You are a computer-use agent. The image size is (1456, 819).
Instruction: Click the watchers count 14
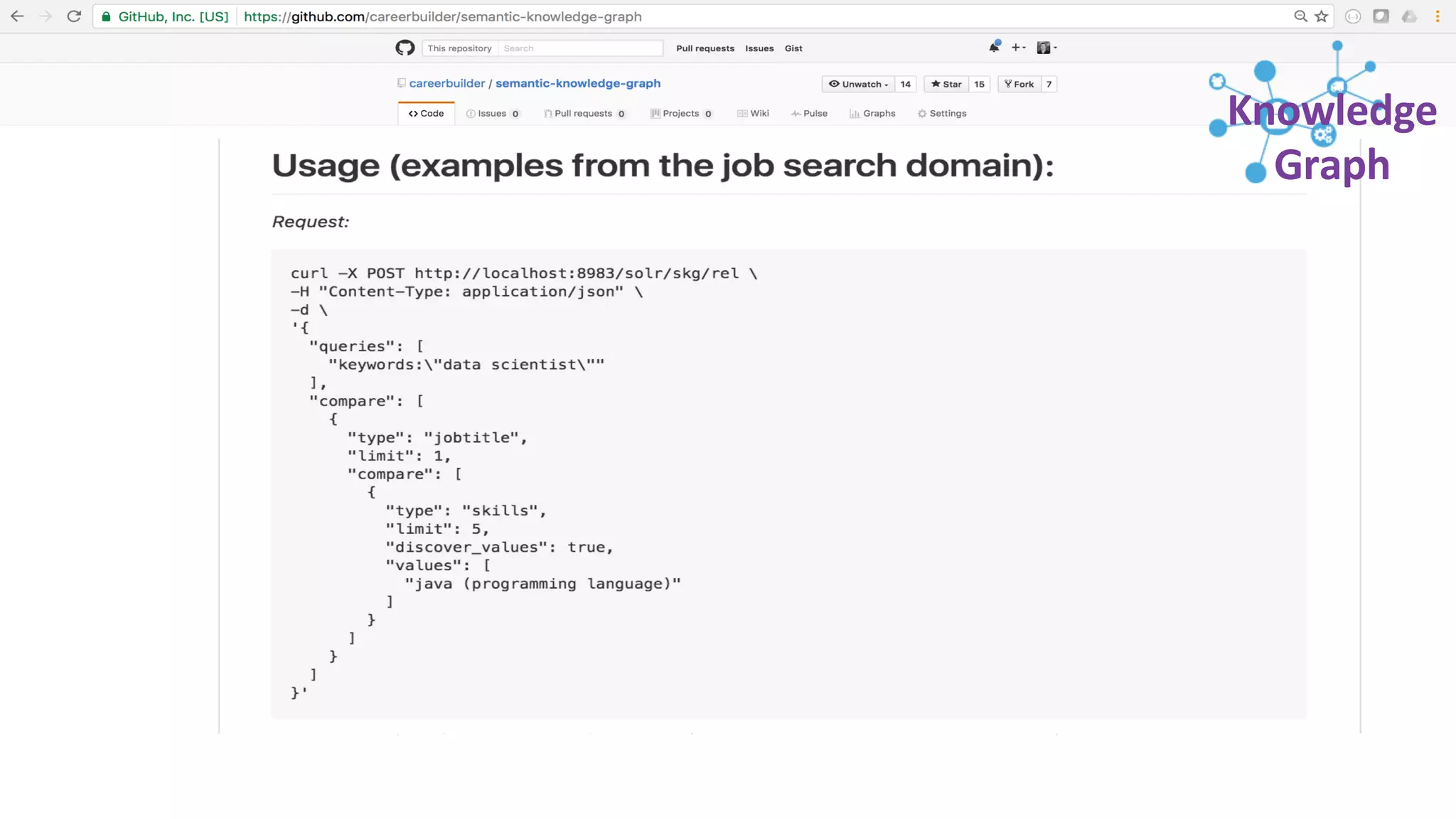click(x=905, y=84)
